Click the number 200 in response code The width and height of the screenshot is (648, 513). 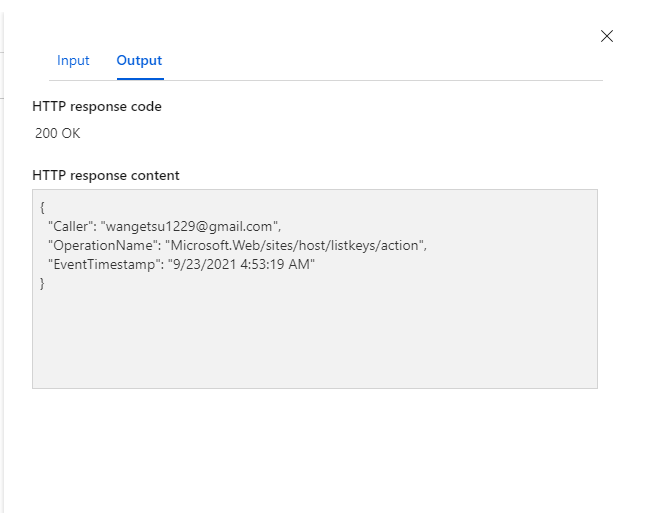[x=46, y=133]
